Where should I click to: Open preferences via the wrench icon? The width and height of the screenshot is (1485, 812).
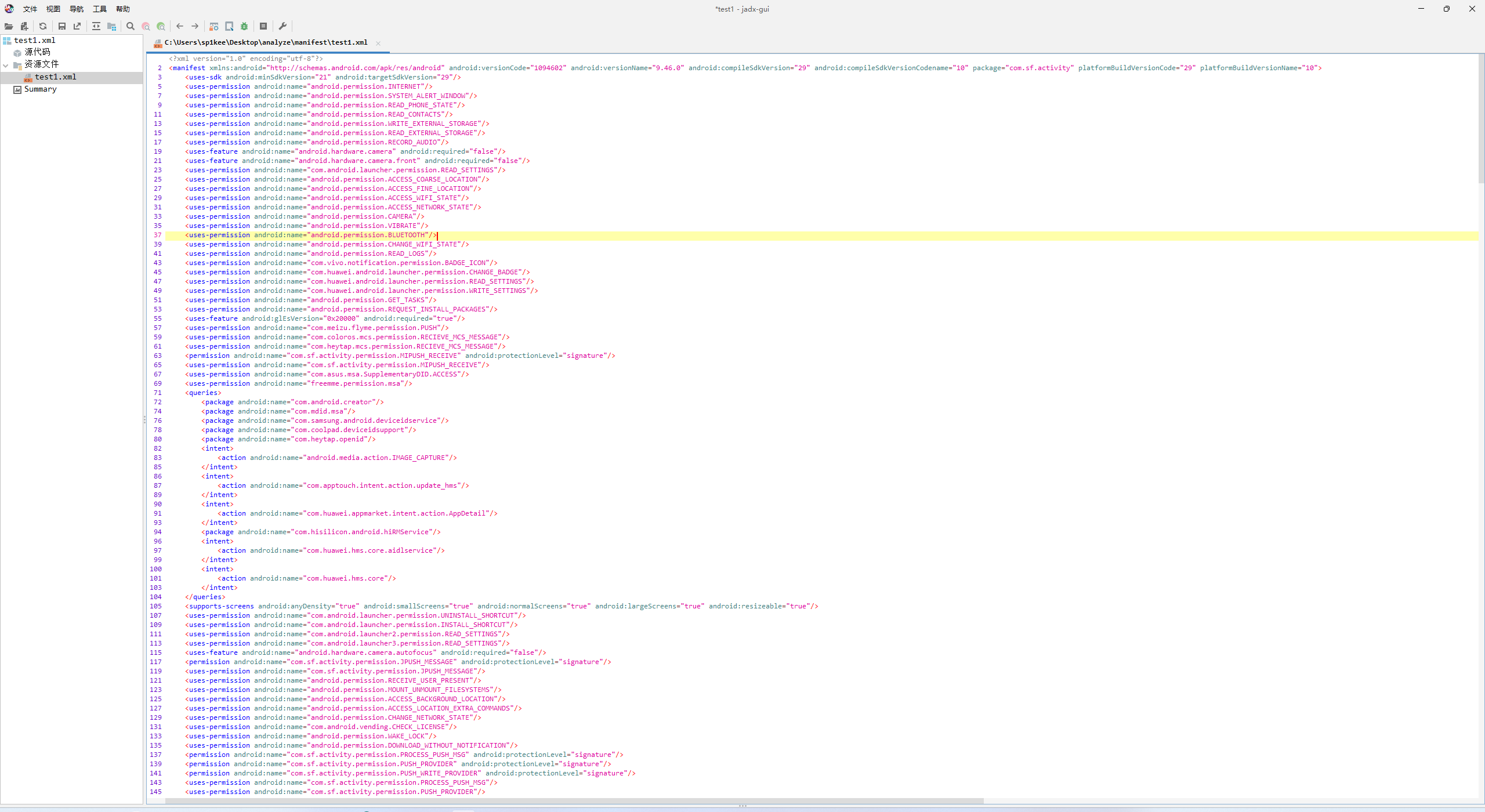[282, 26]
